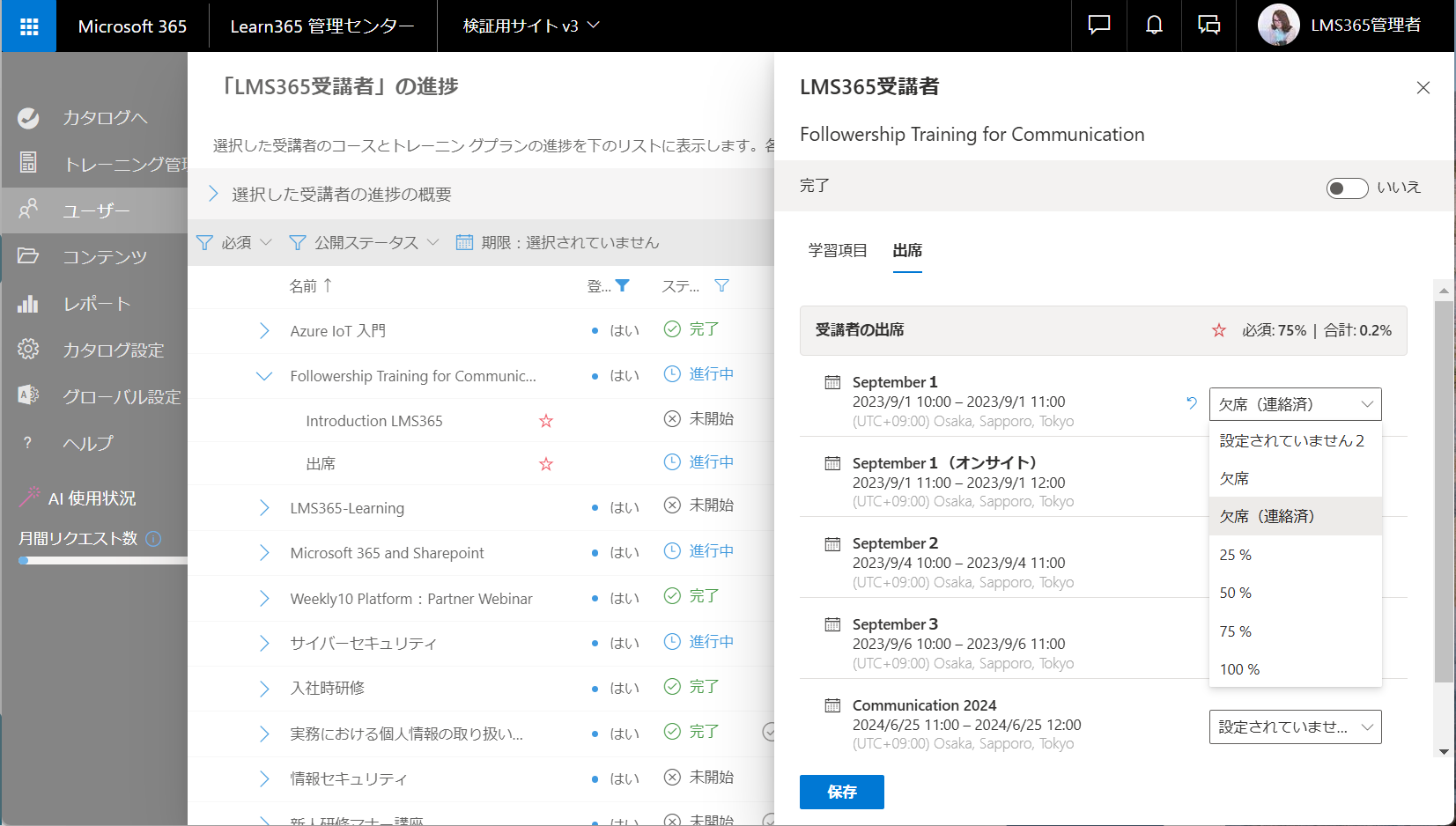
Task: Open the 欠席（連絡済）attendance combo box
Action: tap(1295, 404)
